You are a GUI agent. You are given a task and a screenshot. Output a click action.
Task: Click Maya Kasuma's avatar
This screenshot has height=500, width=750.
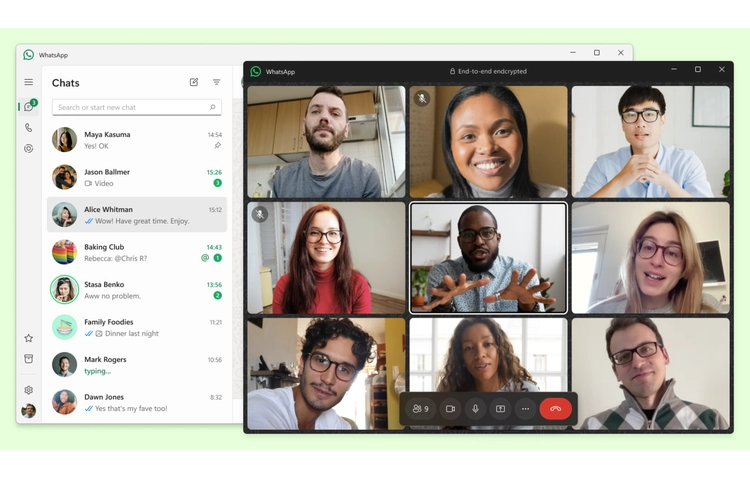click(65, 140)
